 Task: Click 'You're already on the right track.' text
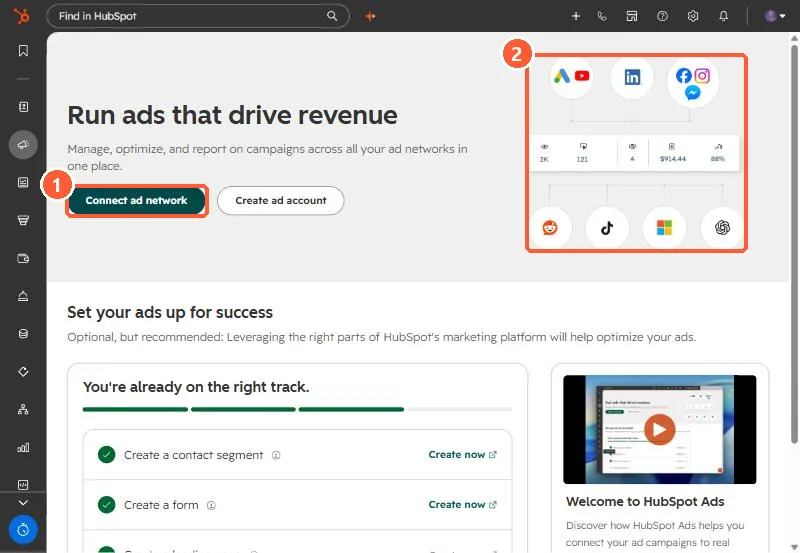click(196, 387)
